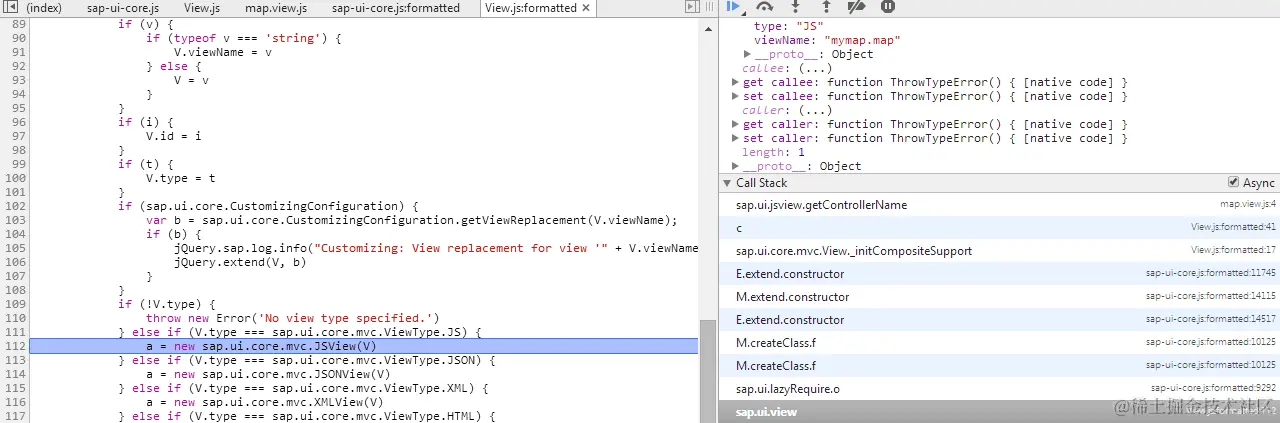
Task: Toggle pause on exceptions
Action: (888, 7)
